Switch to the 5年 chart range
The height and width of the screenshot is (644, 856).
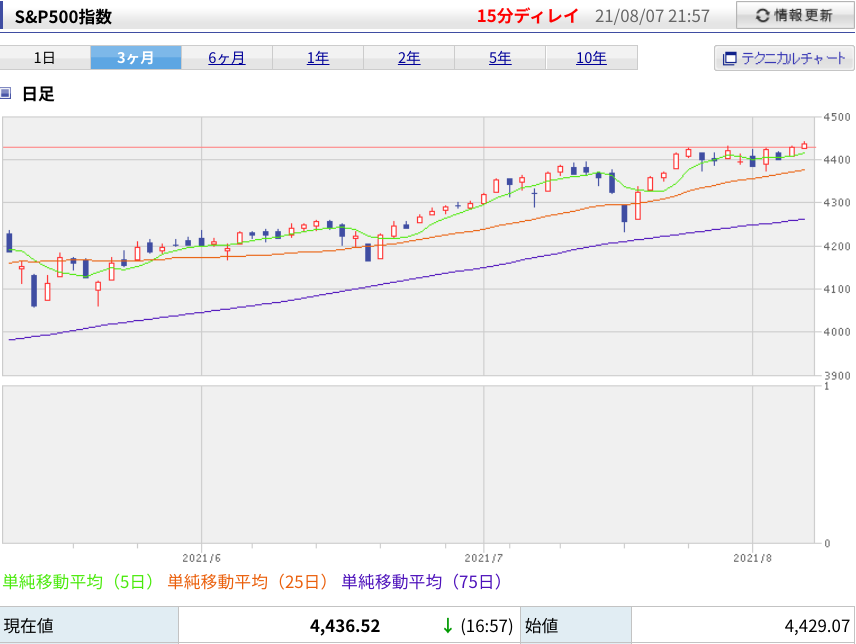(x=500, y=58)
